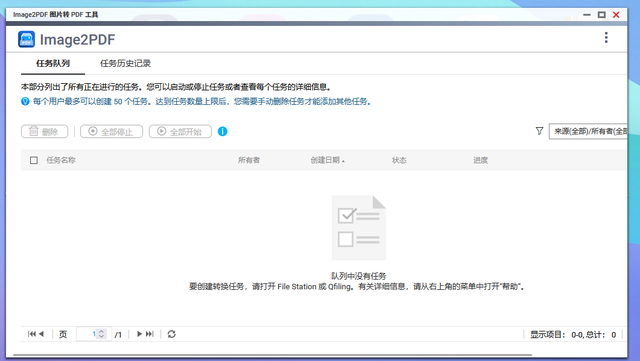Click the 所有者 column header
640x361 pixels.
click(249, 160)
